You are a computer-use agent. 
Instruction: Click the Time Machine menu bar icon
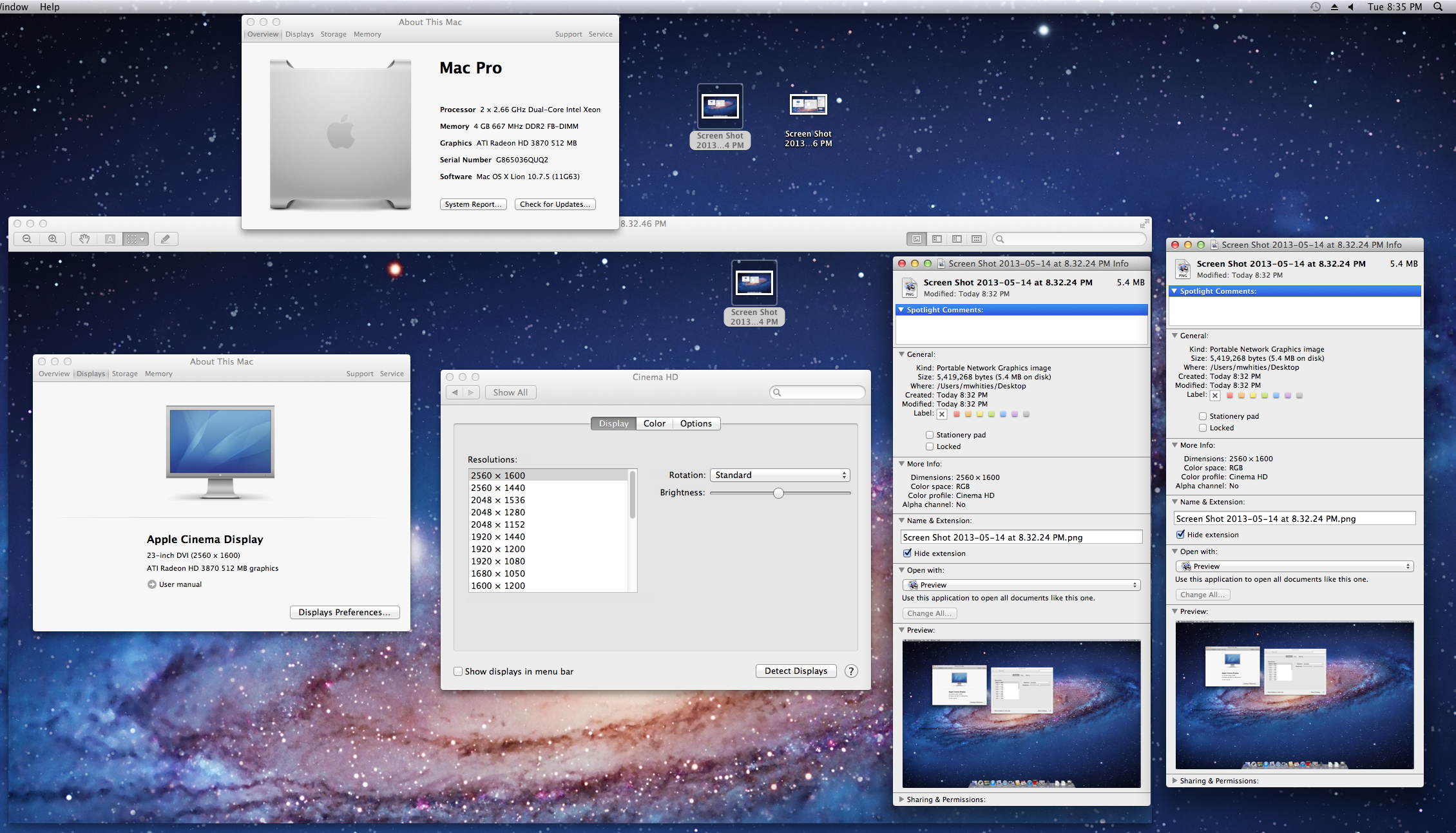[1315, 6]
